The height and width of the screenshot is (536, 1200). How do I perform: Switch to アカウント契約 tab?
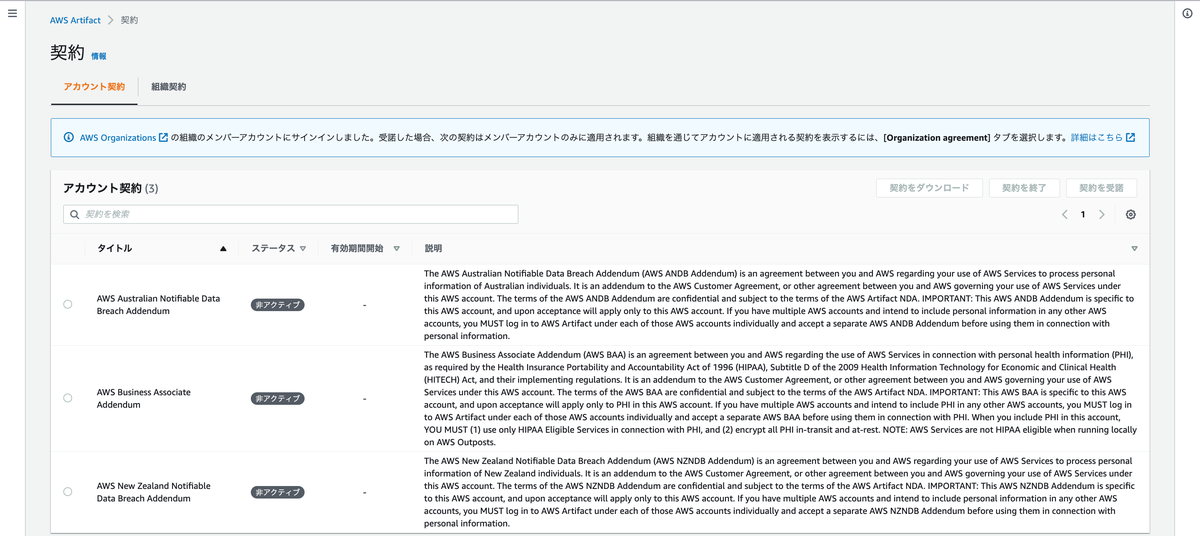point(94,87)
